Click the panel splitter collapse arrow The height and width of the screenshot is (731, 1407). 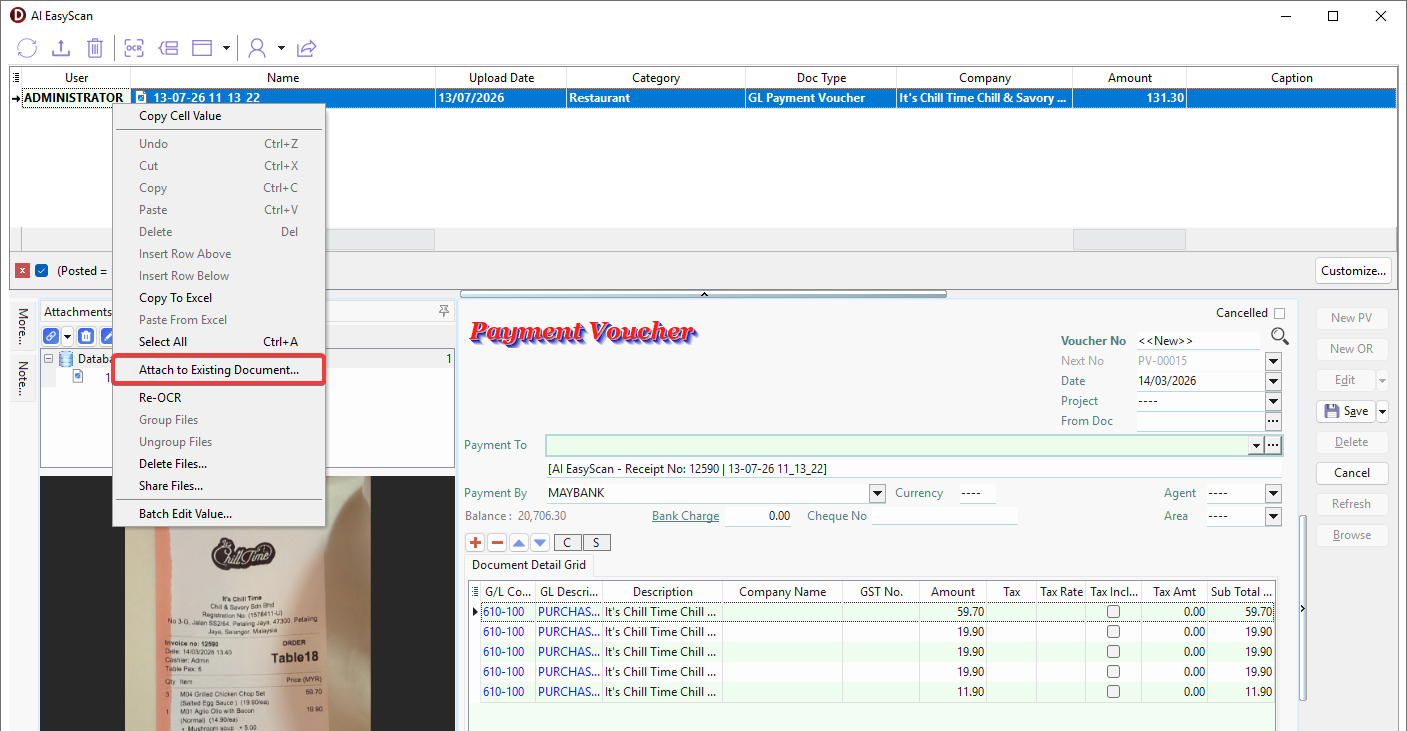704,294
